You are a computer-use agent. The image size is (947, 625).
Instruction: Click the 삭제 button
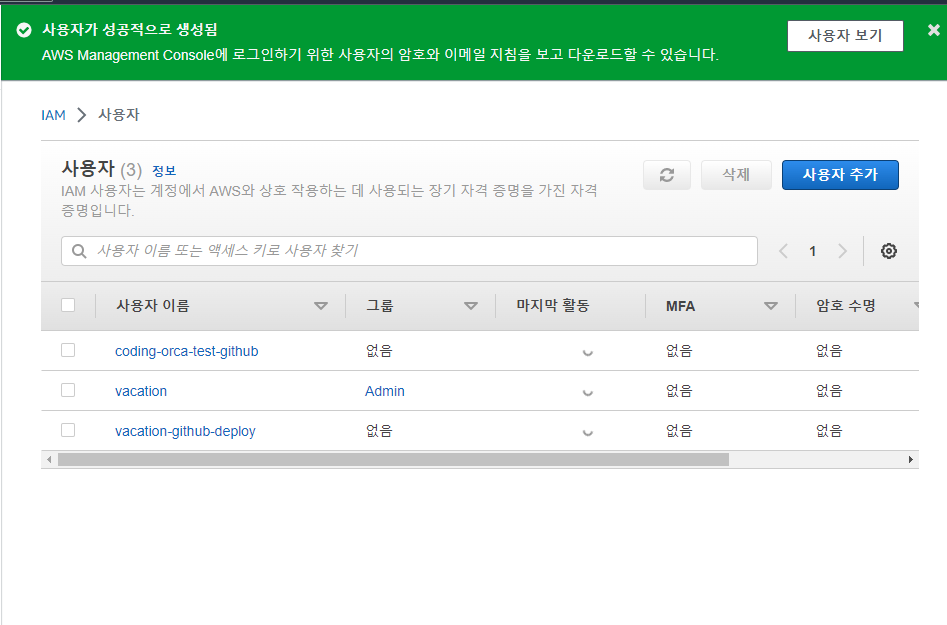736,175
